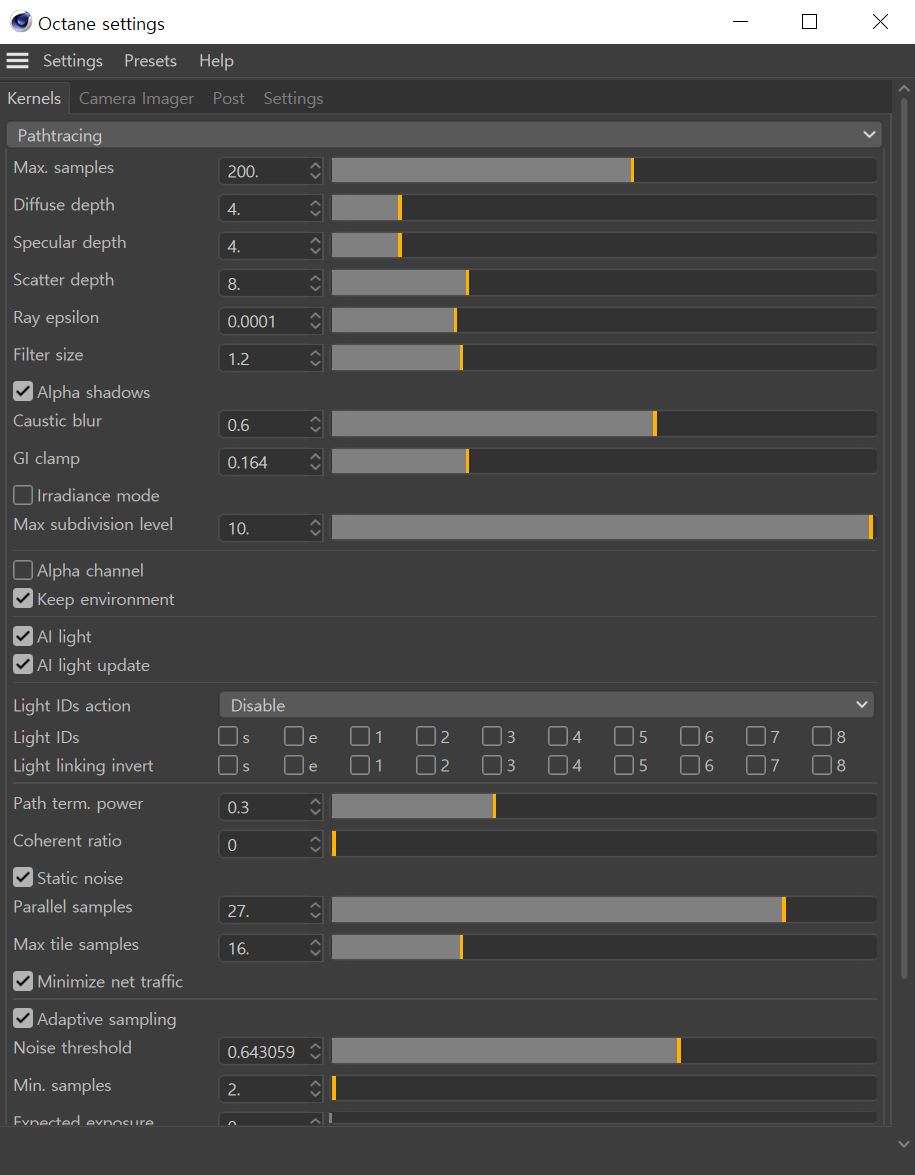Click the Scatter depth value field
Image resolution: width=915 pixels, height=1175 pixels.
tap(264, 283)
